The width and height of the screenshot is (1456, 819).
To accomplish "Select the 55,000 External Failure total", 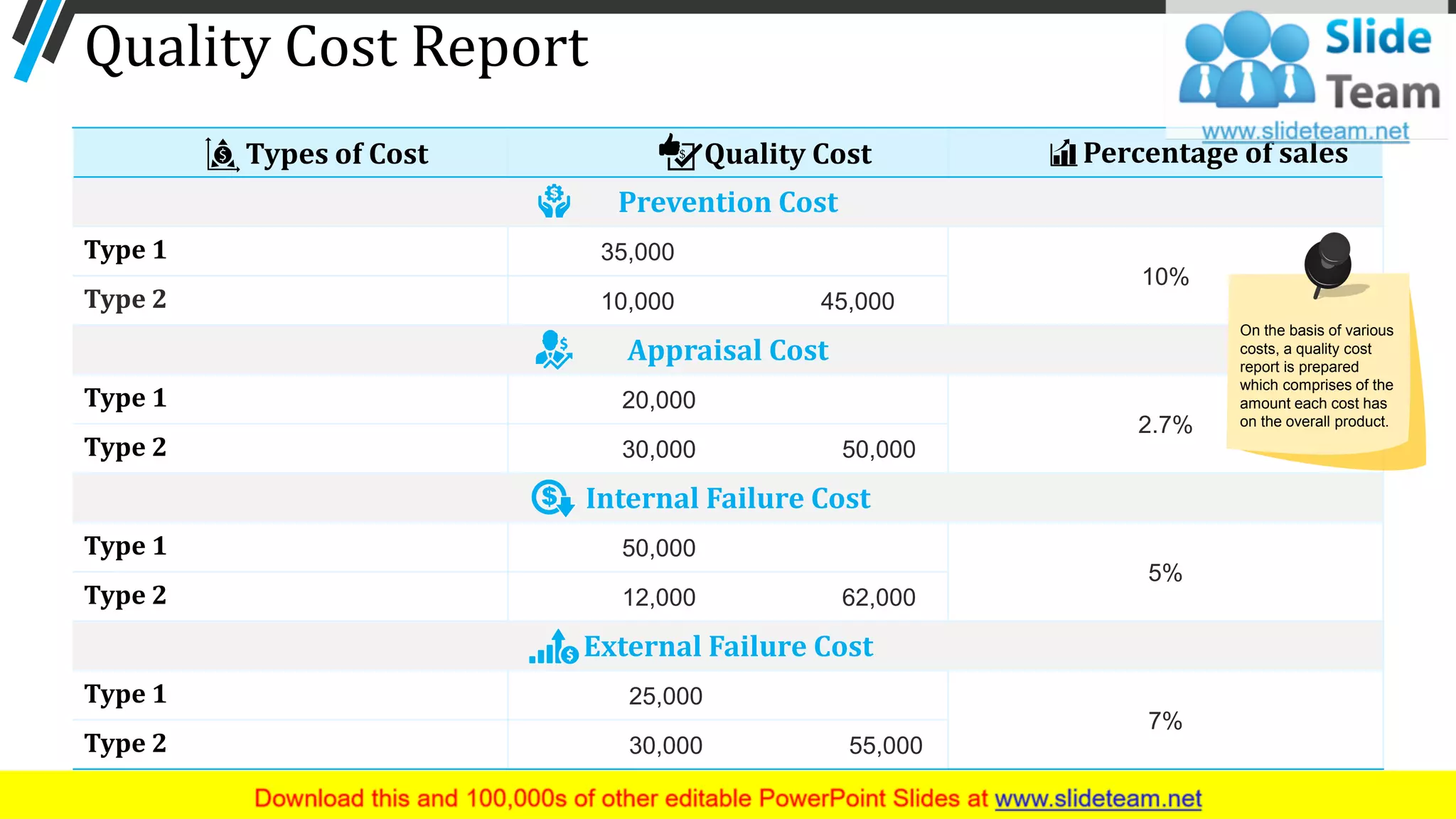I will [886, 746].
